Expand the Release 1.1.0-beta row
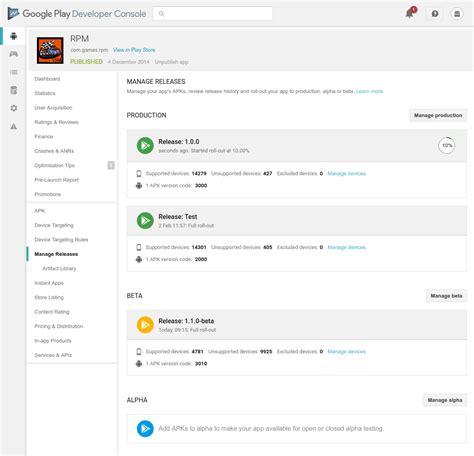 click(x=296, y=325)
